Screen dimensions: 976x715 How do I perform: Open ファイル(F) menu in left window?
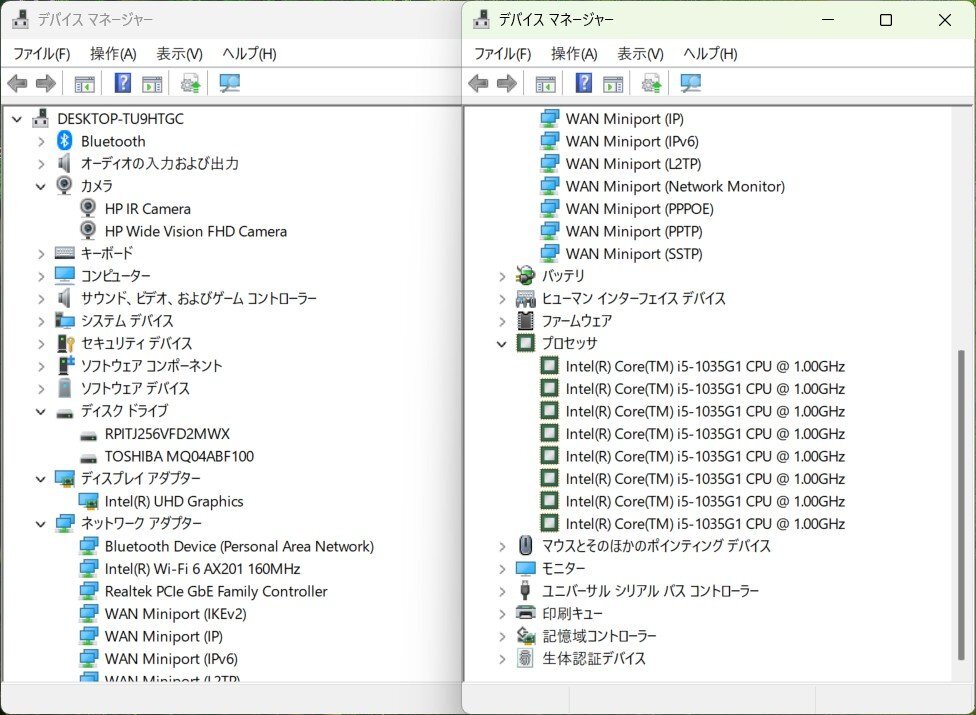coord(42,54)
